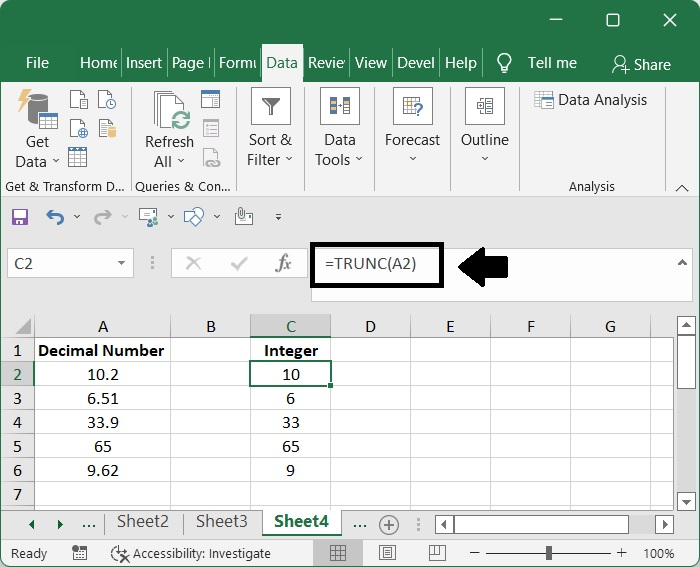The image size is (700, 567).
Task: Click the Undo arrow icon
Action: point(55,216)
